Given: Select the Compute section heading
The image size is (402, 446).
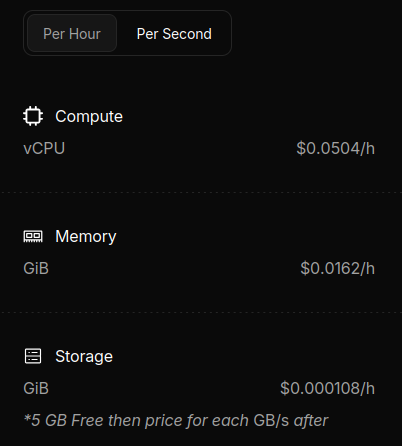Looking at the screenshot, I should (x=89, y=116).
